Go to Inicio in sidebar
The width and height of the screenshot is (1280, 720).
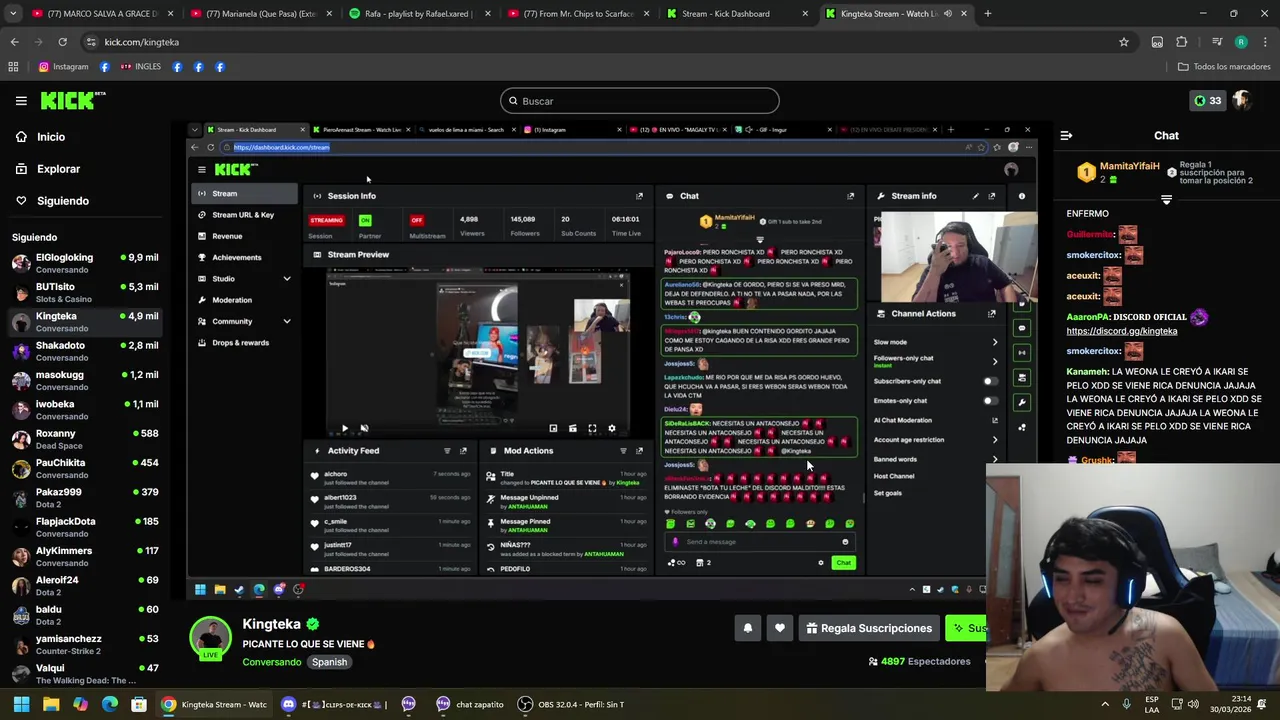click(x=51, y=137)
